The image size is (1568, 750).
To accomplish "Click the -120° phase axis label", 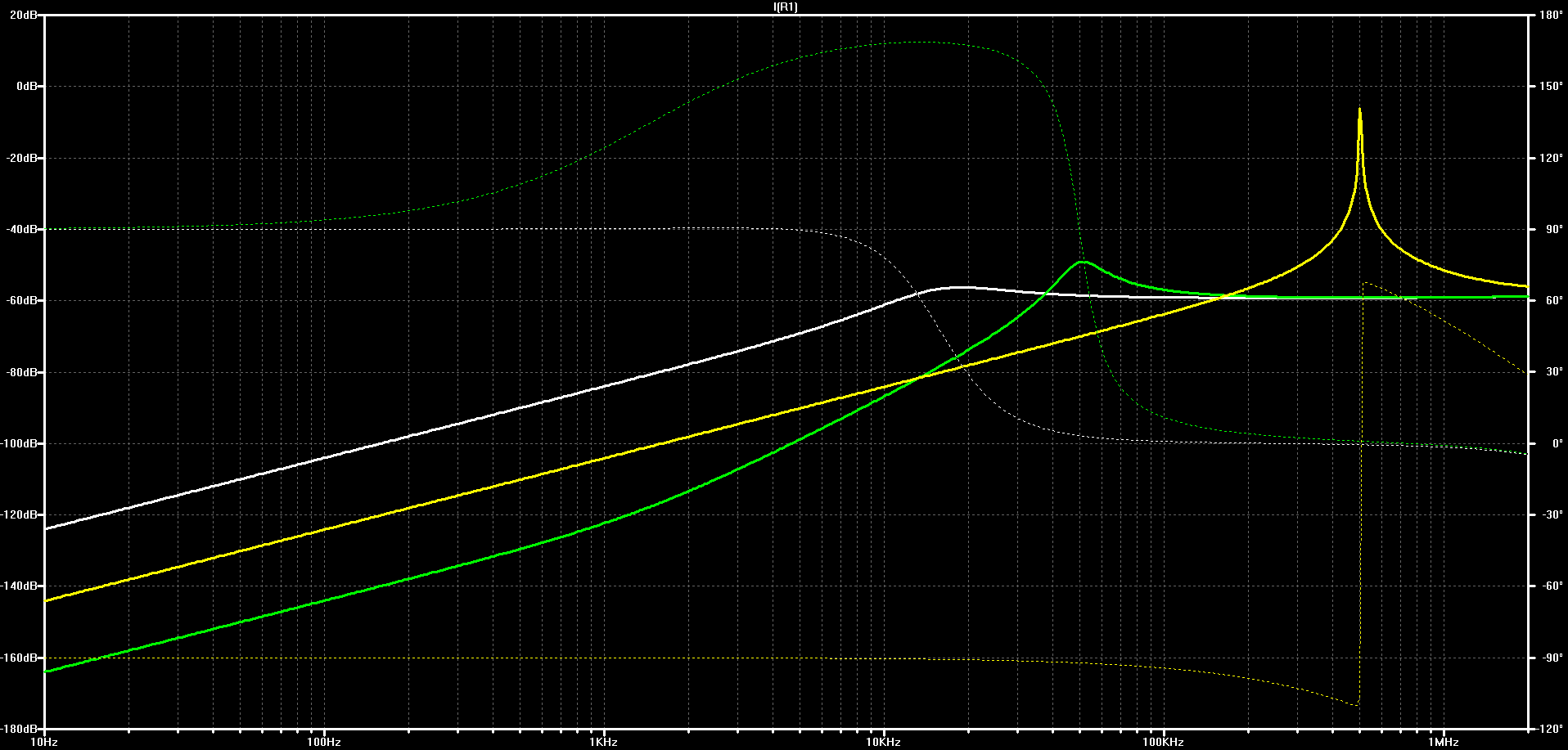I will pyautogui.click(x=1548, y=729).
